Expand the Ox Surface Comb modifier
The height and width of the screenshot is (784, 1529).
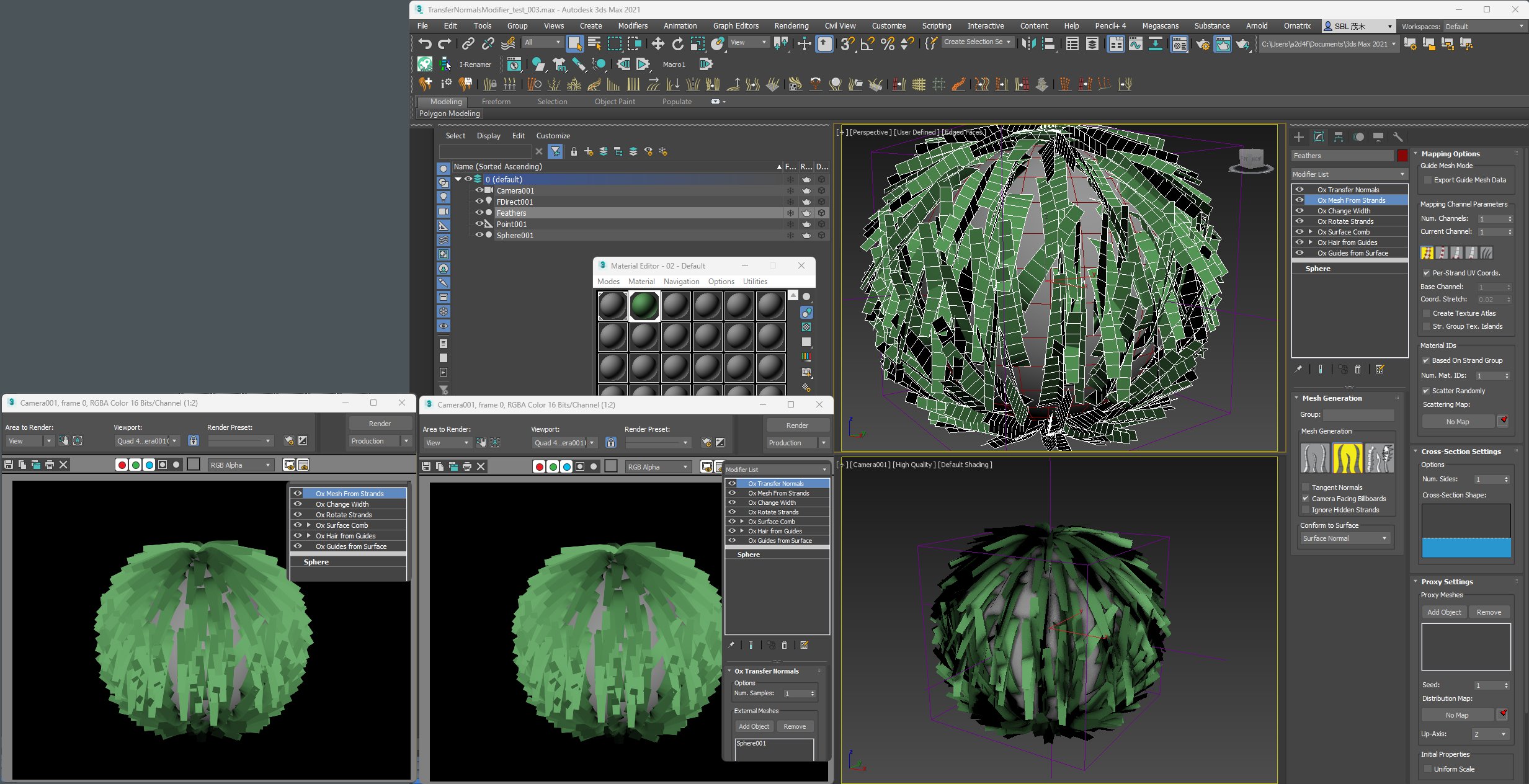coord(1311,232)
